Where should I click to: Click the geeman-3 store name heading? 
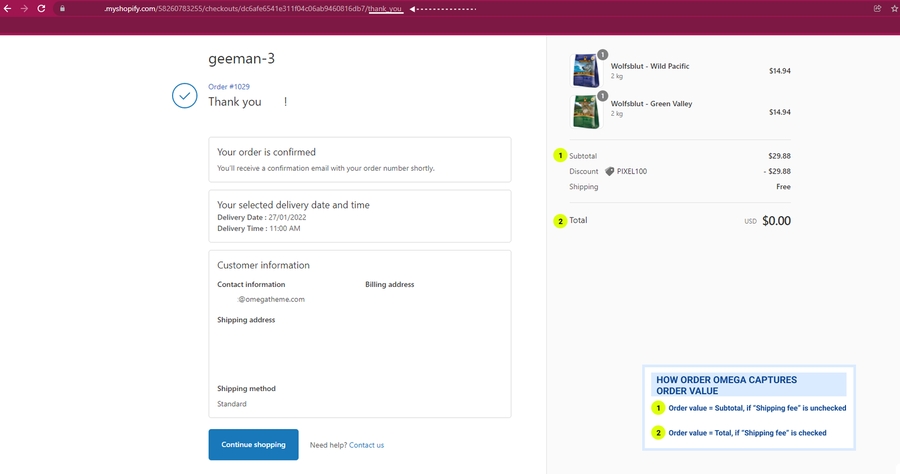[241, 58]
